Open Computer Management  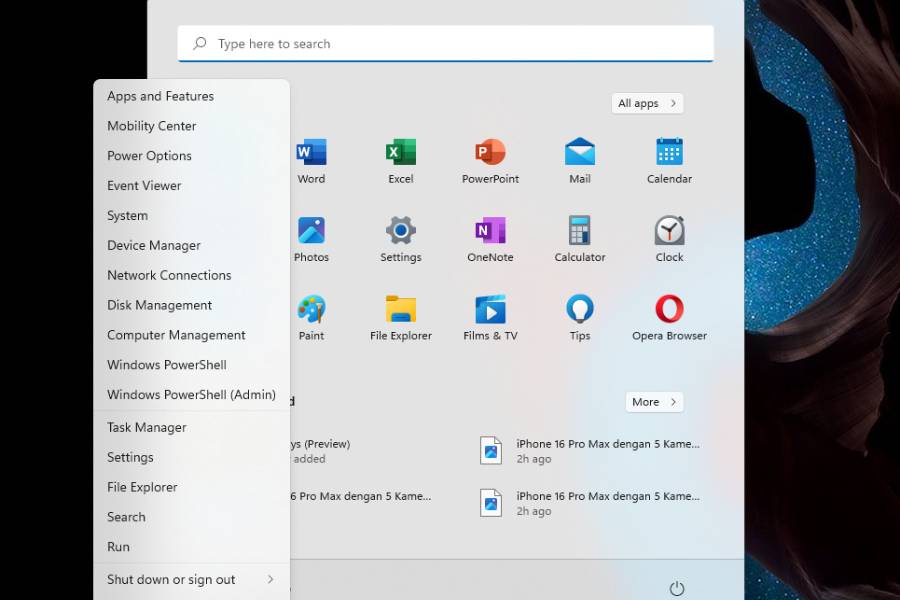(x=192, y=335)
